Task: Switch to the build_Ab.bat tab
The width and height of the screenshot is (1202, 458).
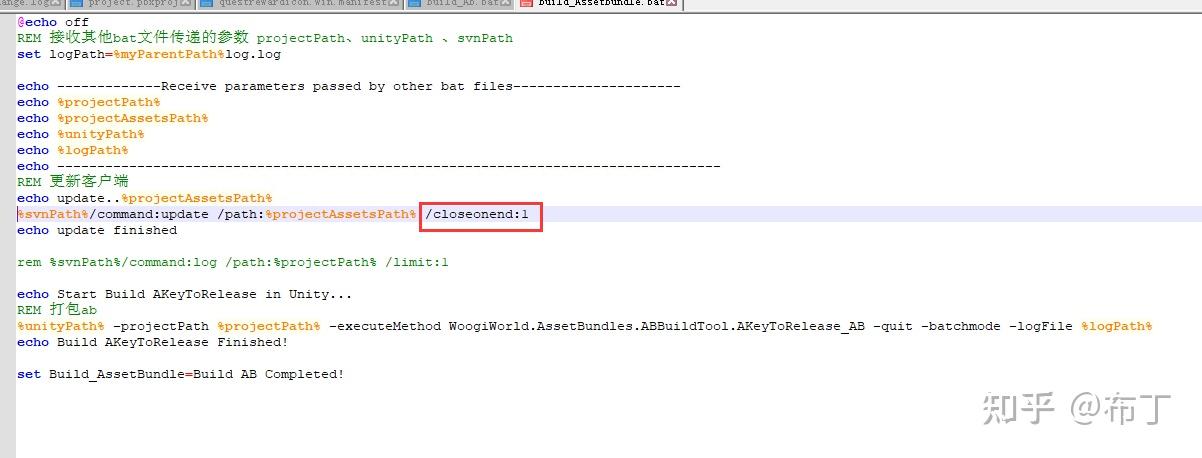Action: pos(460,4)
